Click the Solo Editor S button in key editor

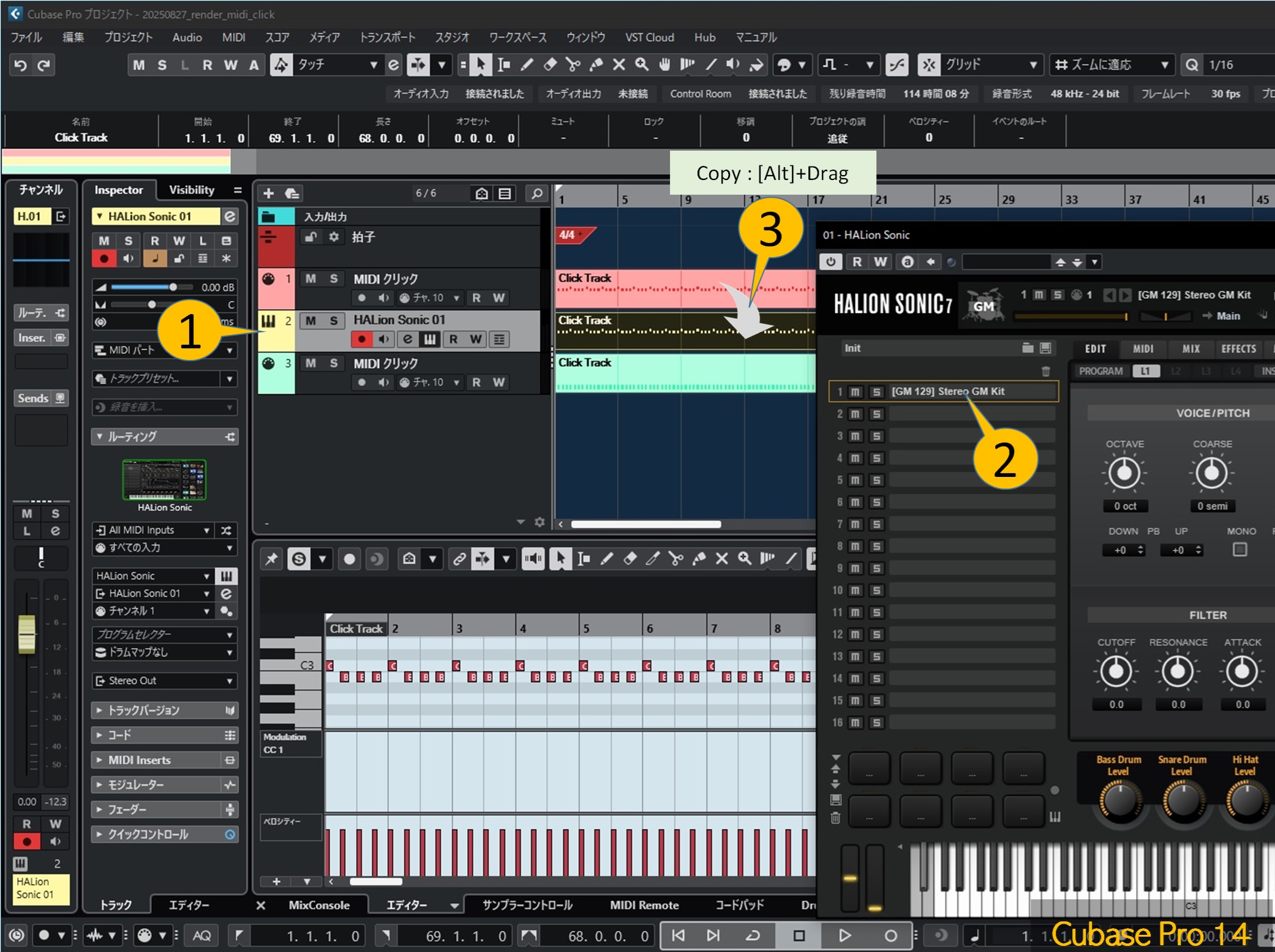click(x=299, y=558)
